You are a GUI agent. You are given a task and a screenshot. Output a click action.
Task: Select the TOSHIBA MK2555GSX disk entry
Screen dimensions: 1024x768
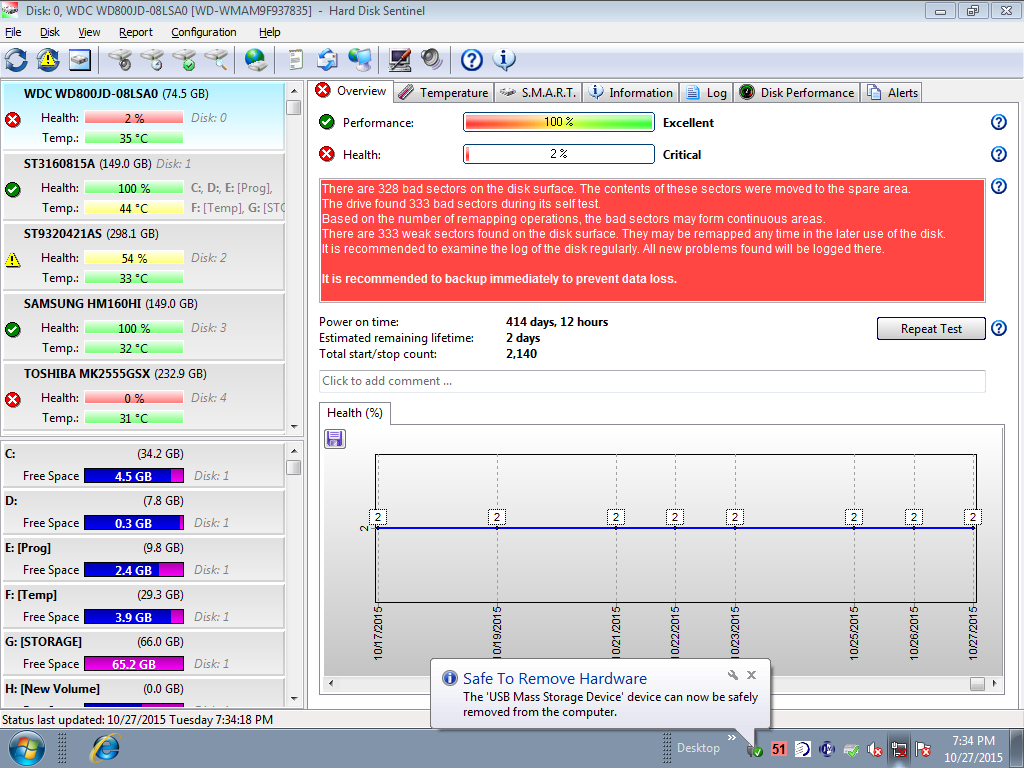(143, 396)
